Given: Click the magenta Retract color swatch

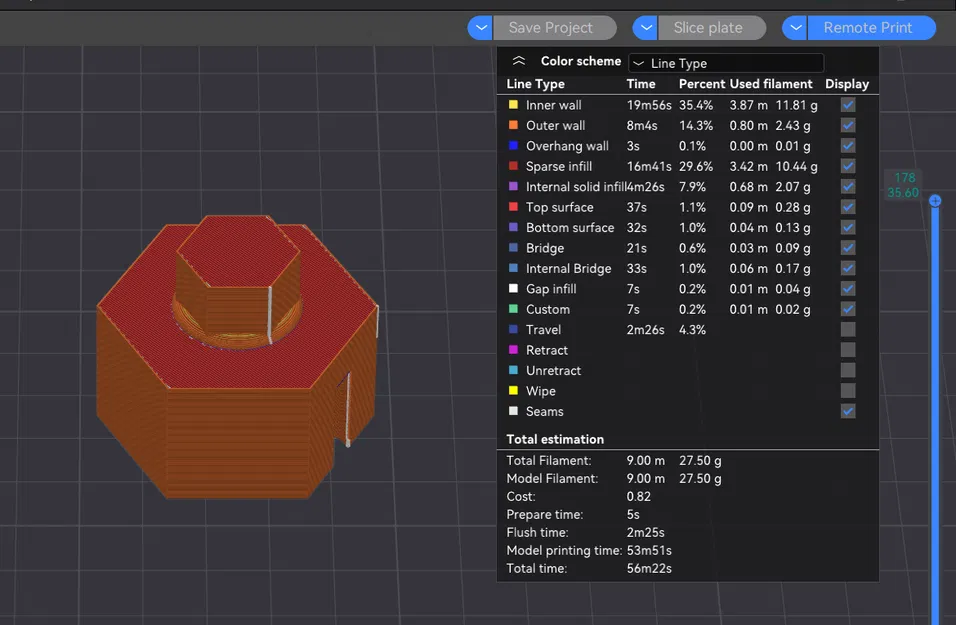Looking at the screenshot, I should [x=513, y=350].
